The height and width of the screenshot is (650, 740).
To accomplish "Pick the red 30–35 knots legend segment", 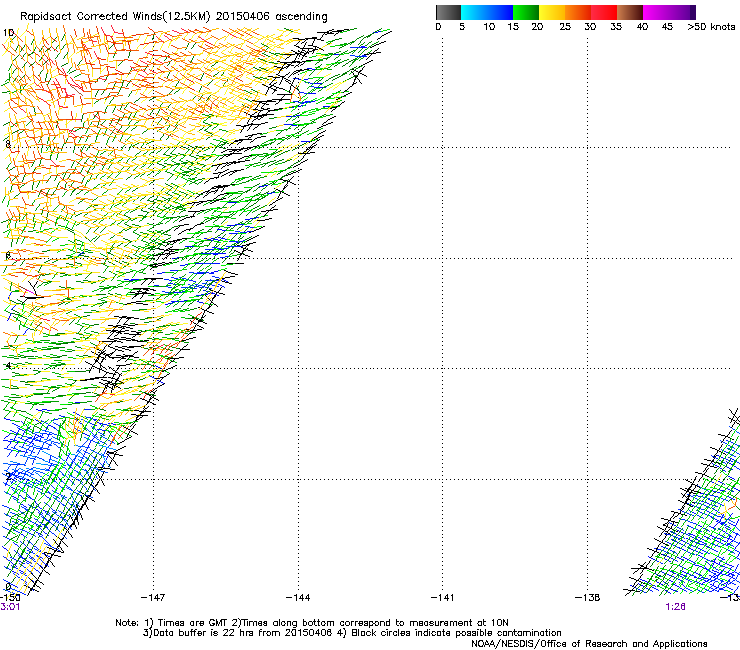I will point(604,12).
